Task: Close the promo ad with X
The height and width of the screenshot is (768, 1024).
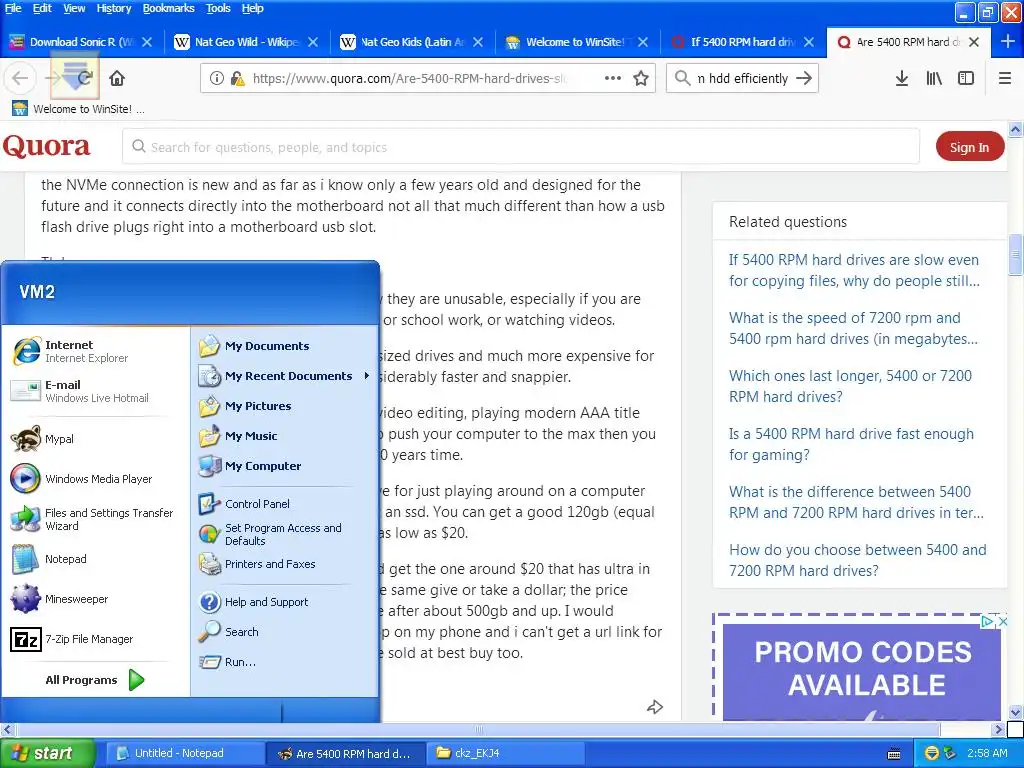Action: click(x=1004, y=622)
